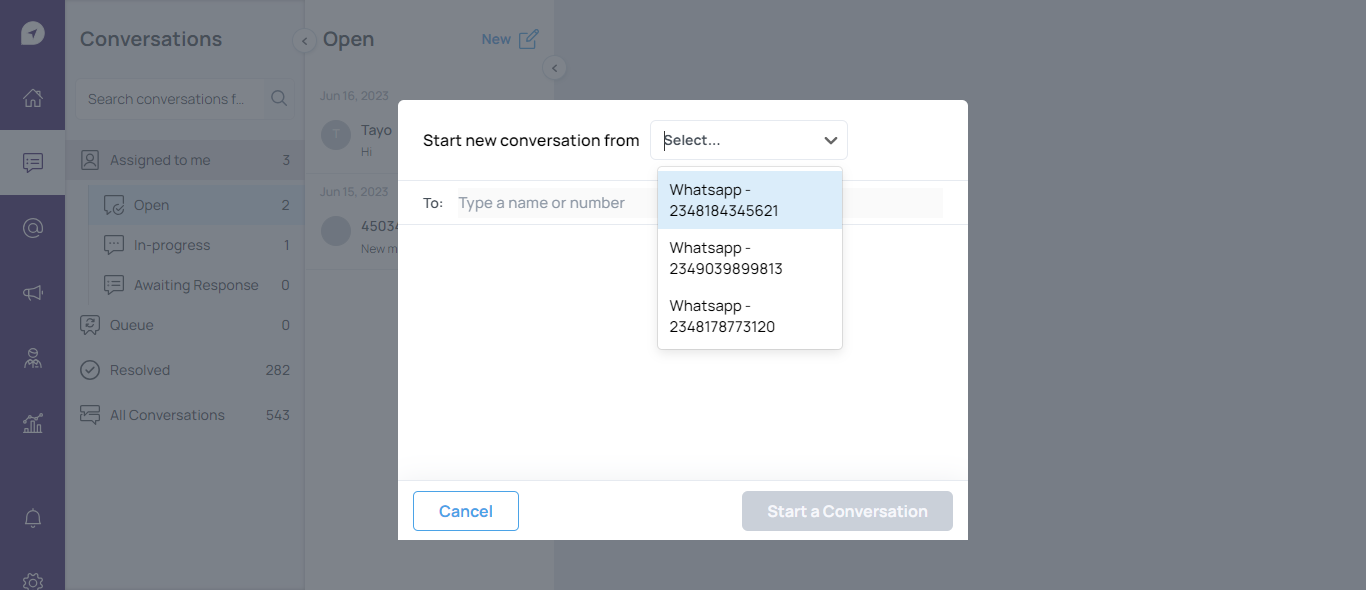The width and height of the screenshot is (1366, 590).
Task: Select Whatsapp - 2348178773120 option
Action: [x=749, y=316]
